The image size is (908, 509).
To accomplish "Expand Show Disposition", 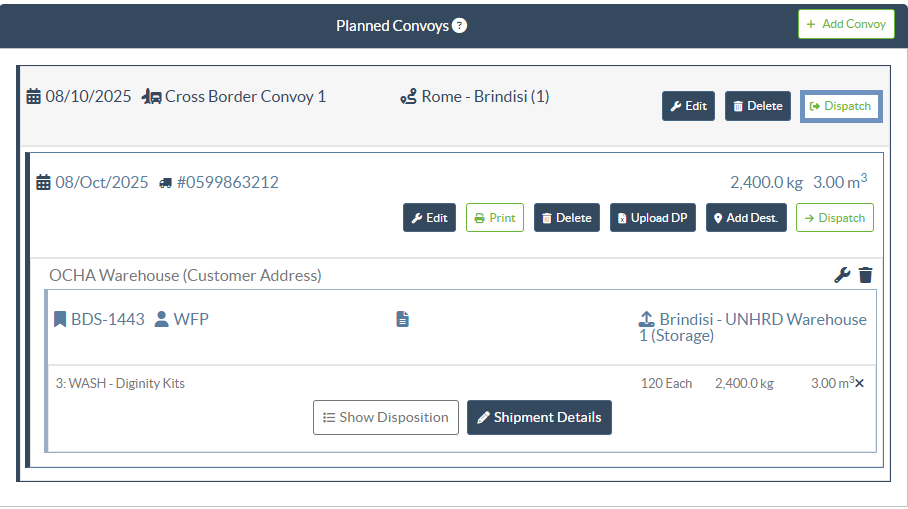I will [385, 417].
